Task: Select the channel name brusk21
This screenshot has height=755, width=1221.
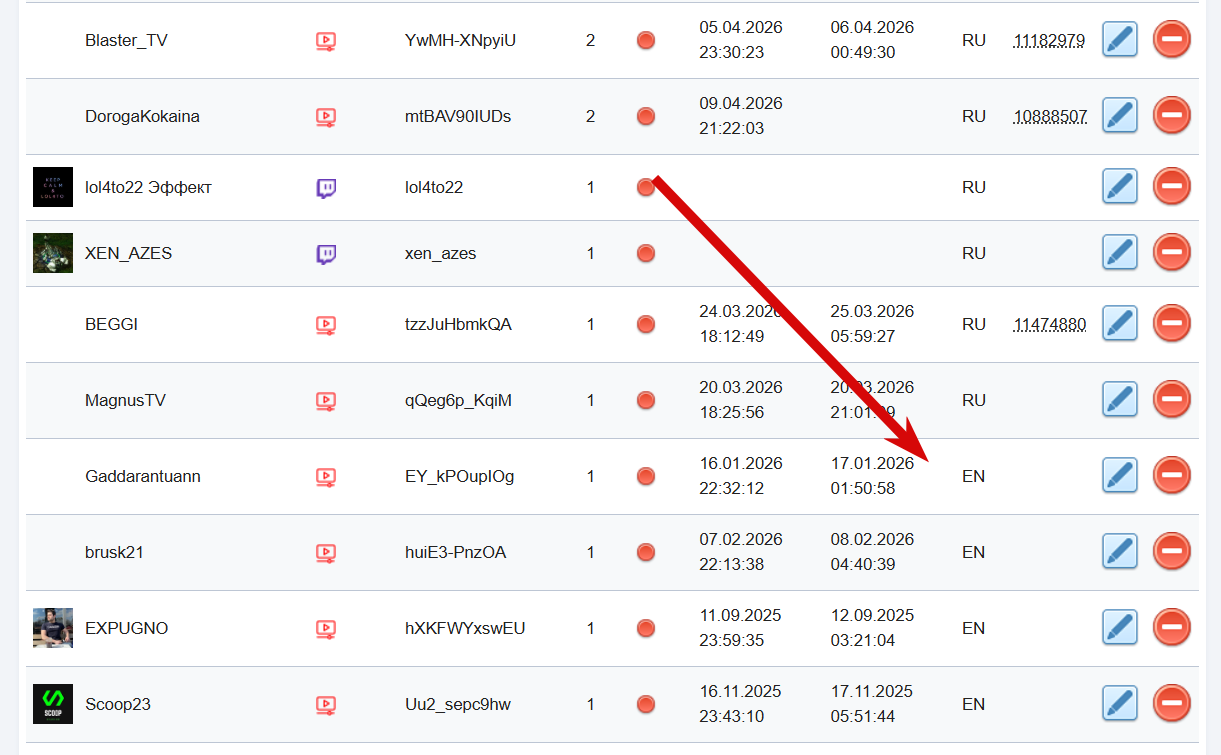Action: 114,552
